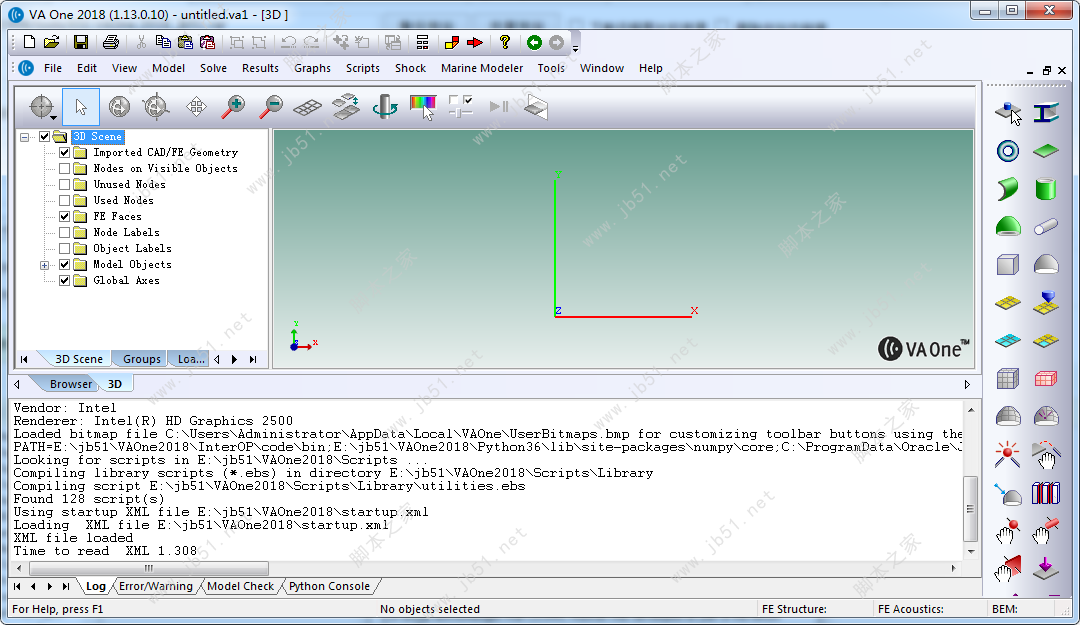Collapse the 3D Scene tree node
The image size is (1080, 625).
(x=25, y=137)
